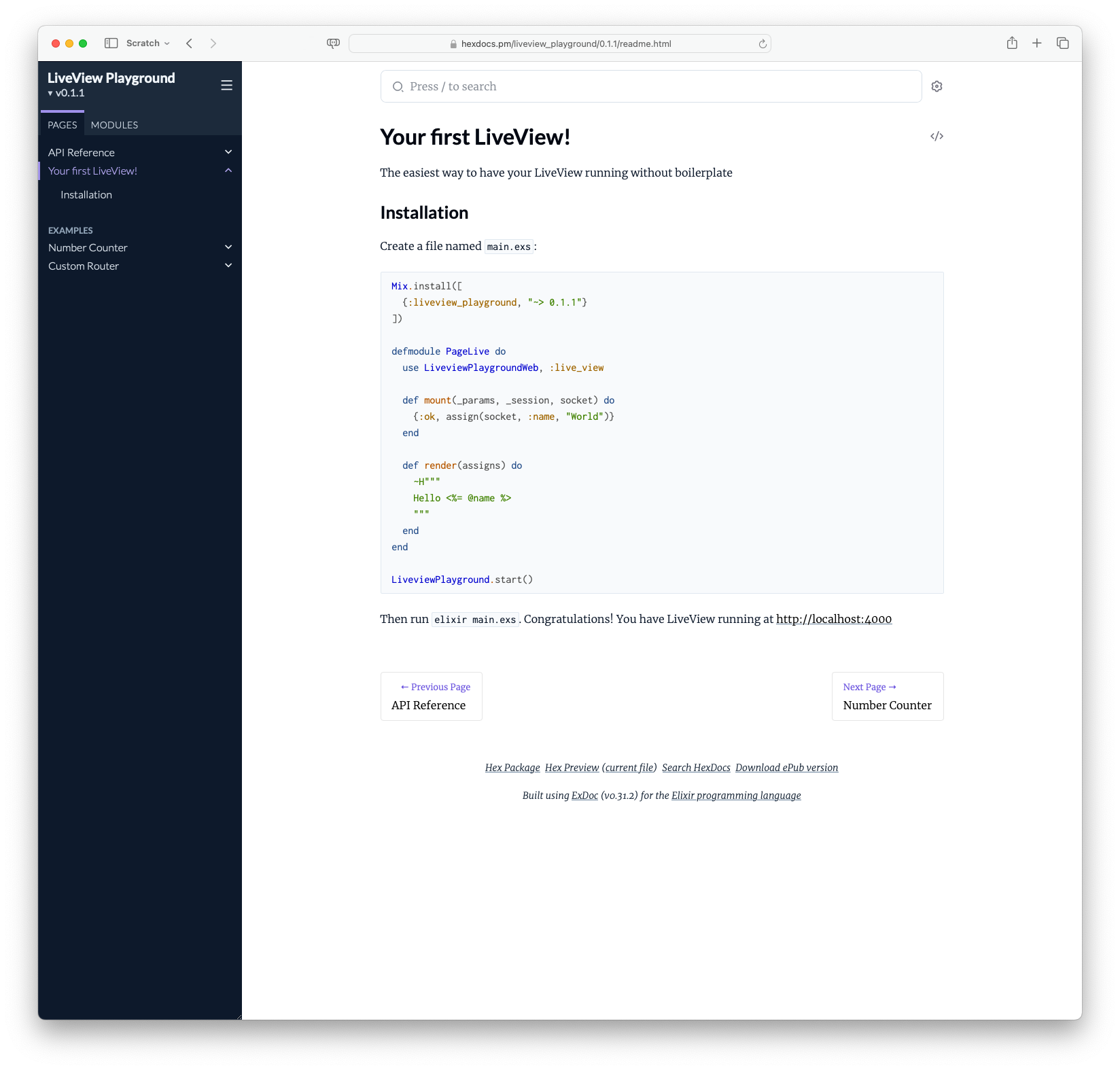Reload the hexdocs page

(763, 43)
